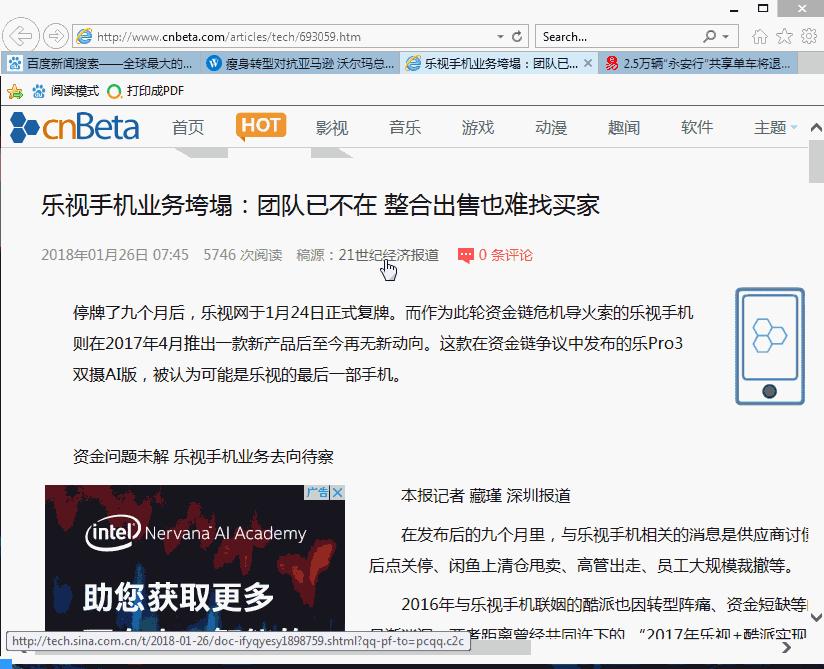824x669 pixels.
Task: Click the HOT section flame icon
Action: click(261, 125)
